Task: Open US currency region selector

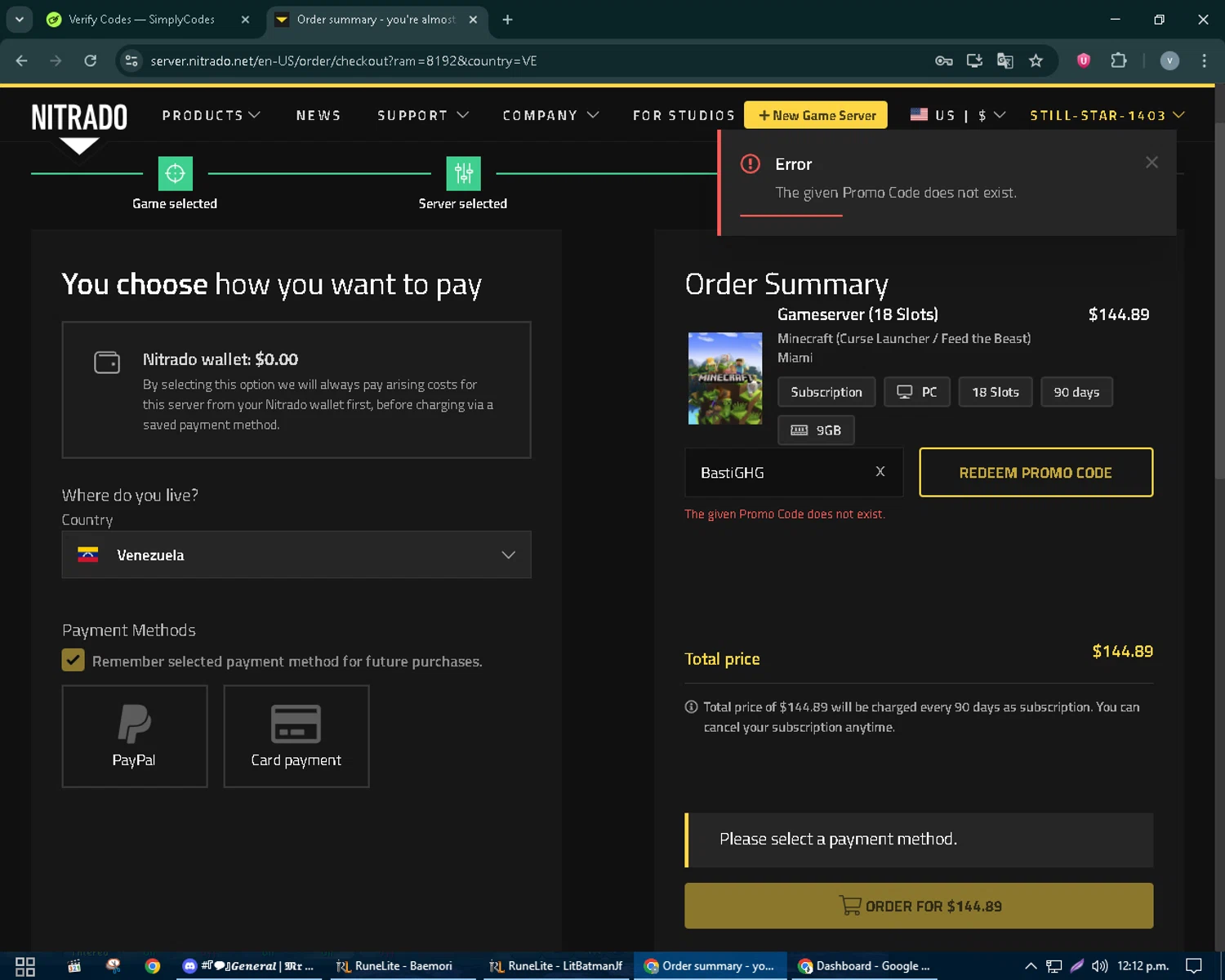Action: pyautogui.click(x=957, y=115)
